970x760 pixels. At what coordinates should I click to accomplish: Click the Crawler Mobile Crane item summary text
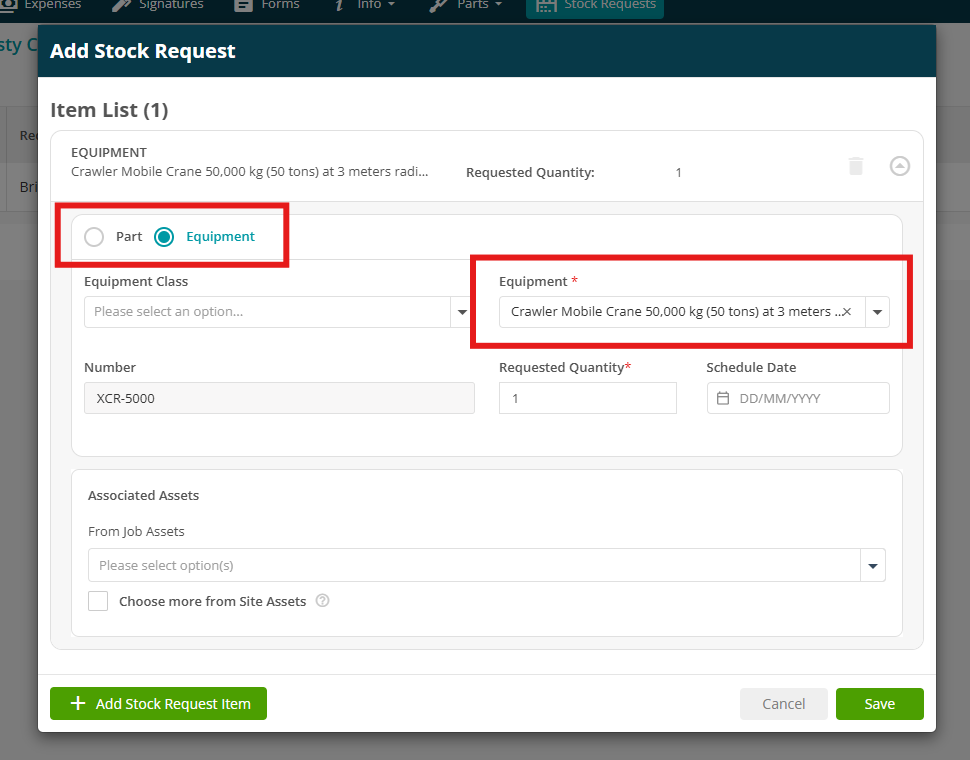(x=249, y=172)
